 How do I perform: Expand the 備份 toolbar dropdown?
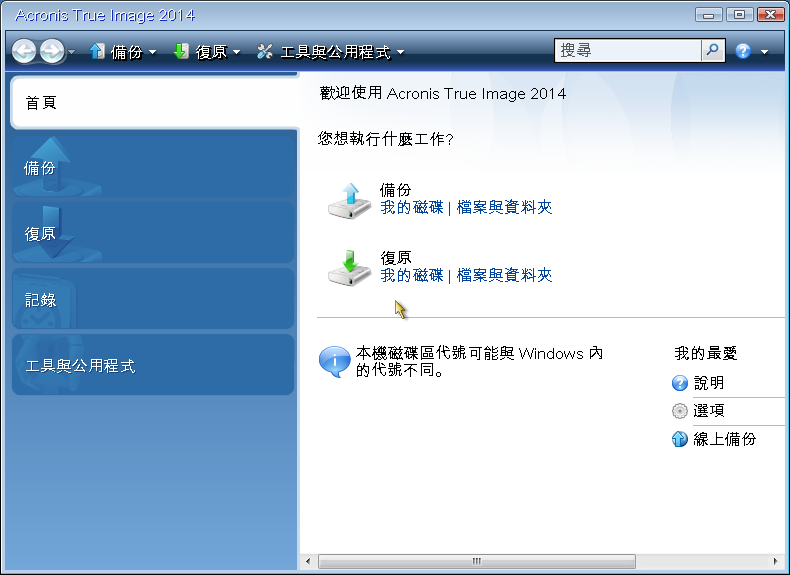(153, 52)
